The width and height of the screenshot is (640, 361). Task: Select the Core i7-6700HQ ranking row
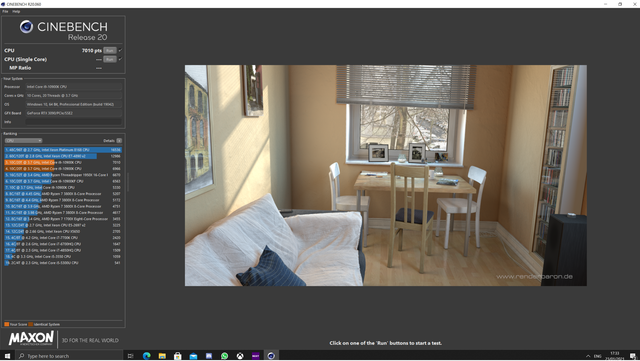coord(63,244)
